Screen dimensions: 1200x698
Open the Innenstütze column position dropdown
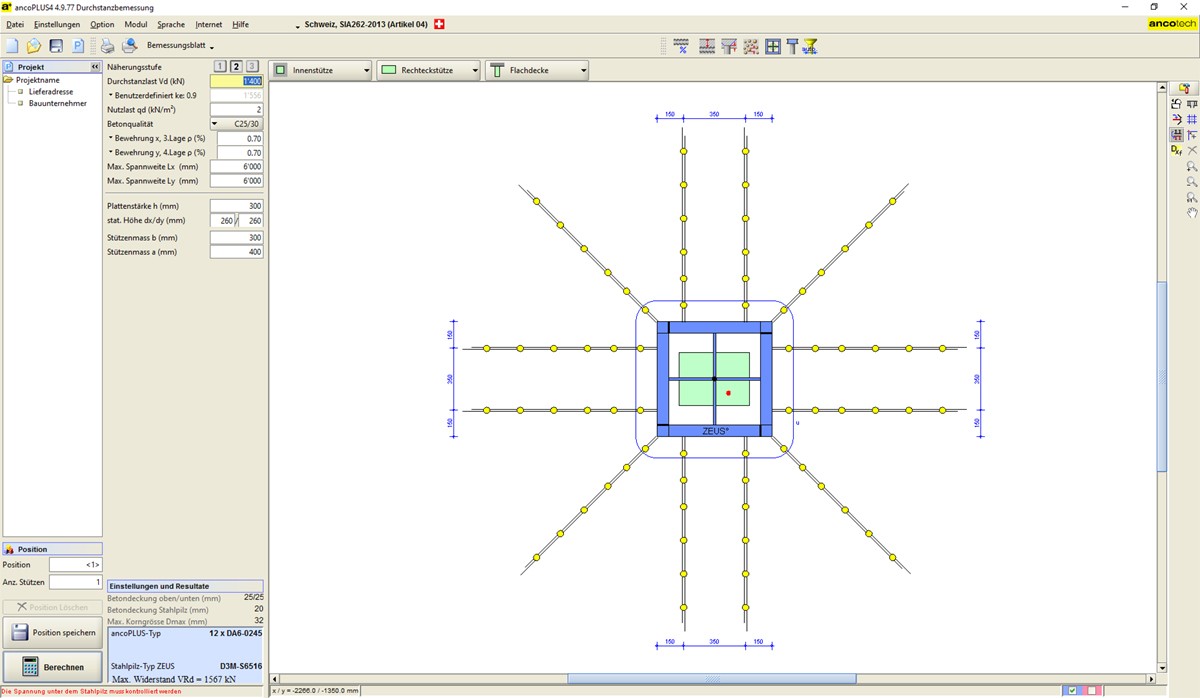pos(322,70)
